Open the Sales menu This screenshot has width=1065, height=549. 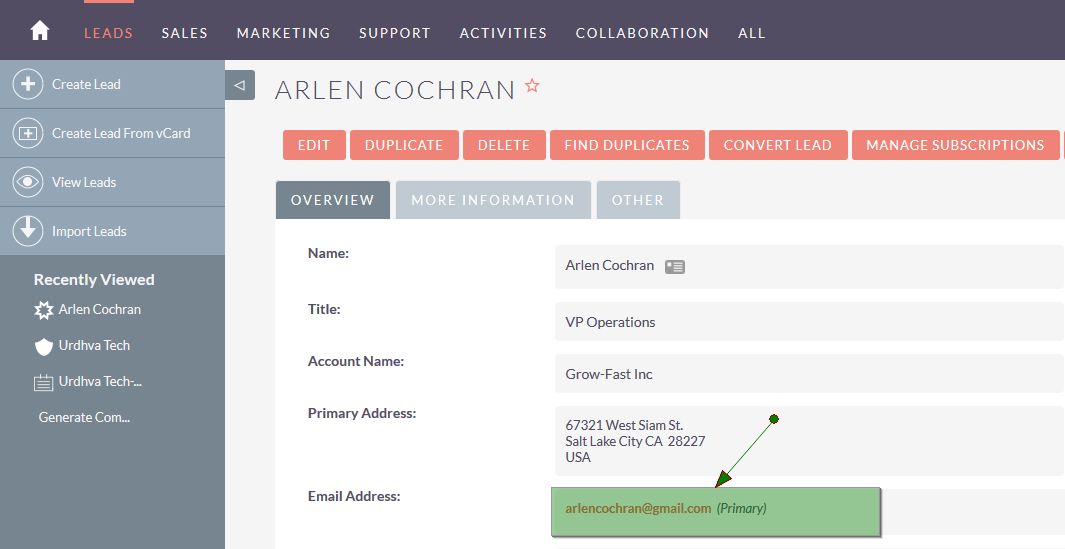point(185,33)
